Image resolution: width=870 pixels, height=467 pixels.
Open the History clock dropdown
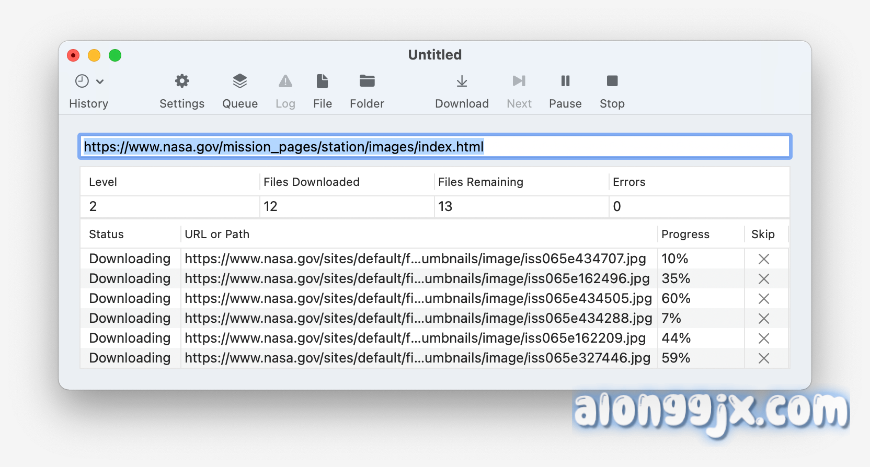(x=89, y=81)
